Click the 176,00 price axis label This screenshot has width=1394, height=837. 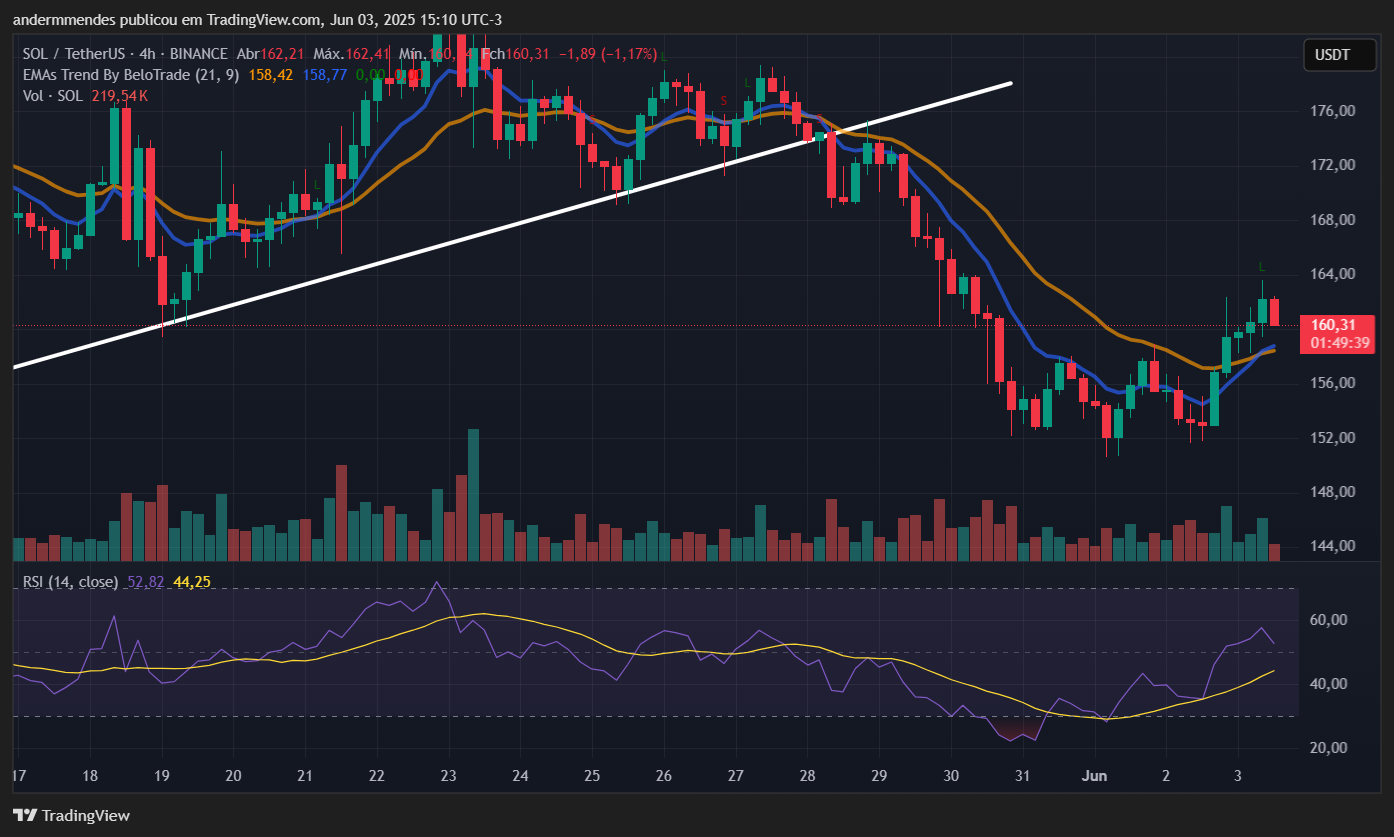click(x=1332, y=111)
